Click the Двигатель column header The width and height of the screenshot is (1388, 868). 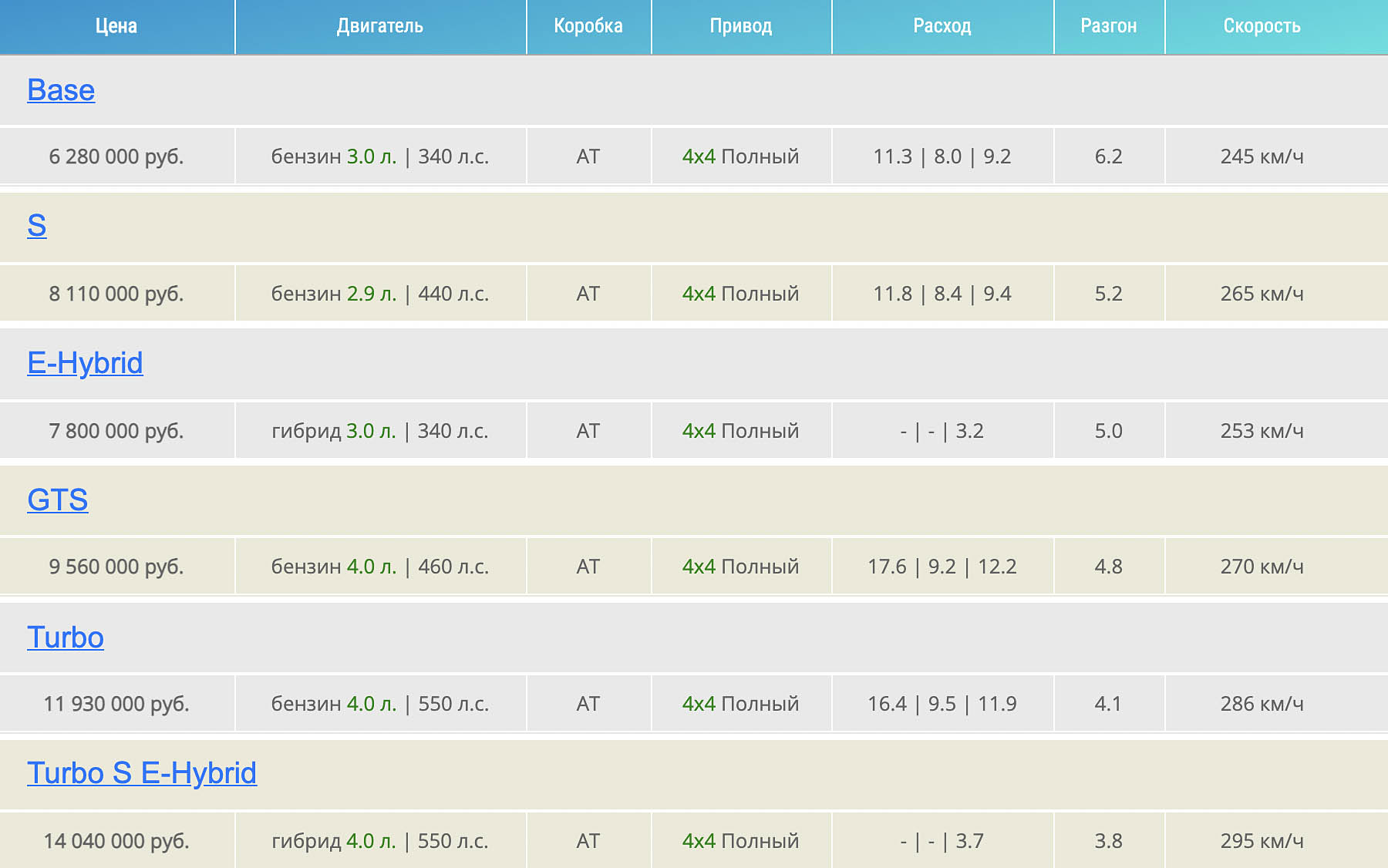pos(380,26)
